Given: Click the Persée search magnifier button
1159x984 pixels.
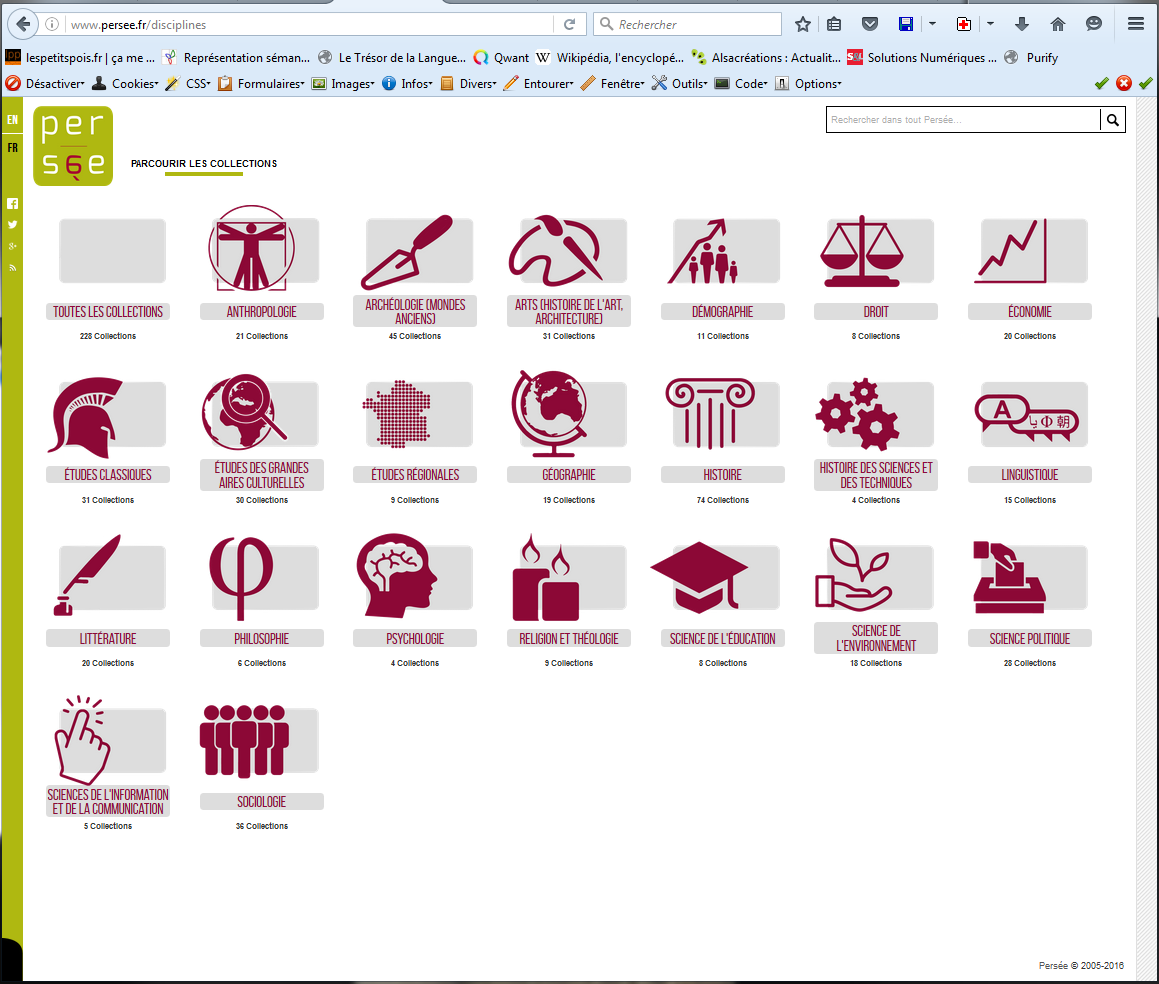Looking at the screenshot, I should [1112, 120].
